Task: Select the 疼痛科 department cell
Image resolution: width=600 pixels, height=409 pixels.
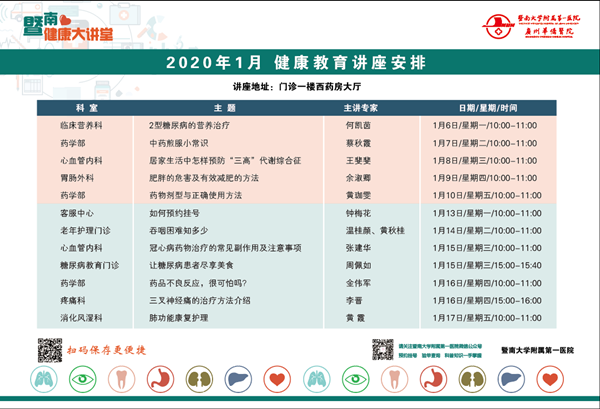Action: [73, 300]
